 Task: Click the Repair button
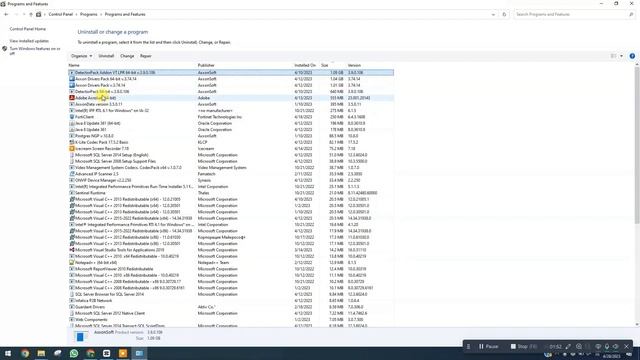point(146,56)
